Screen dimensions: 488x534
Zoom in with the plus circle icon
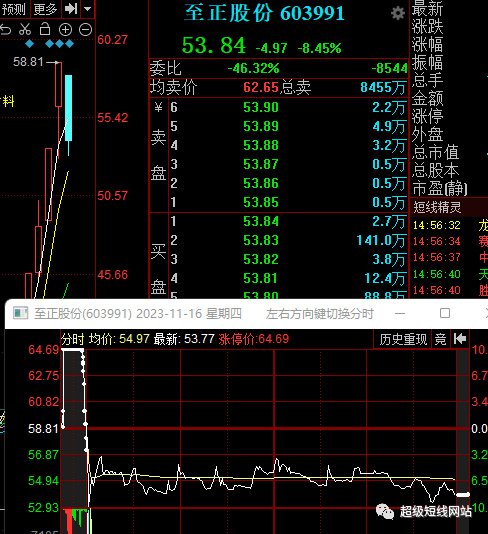[65, 30]
